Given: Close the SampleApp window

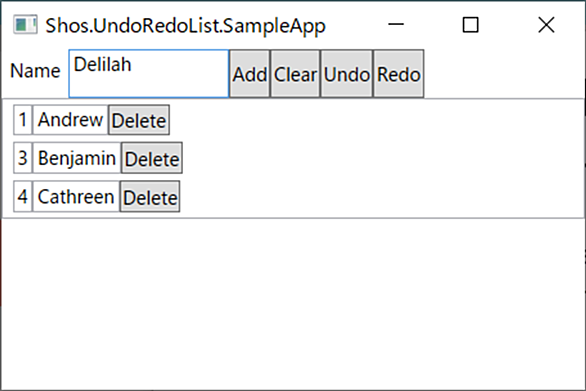Looking at the screenshot, I should [546, 25].
